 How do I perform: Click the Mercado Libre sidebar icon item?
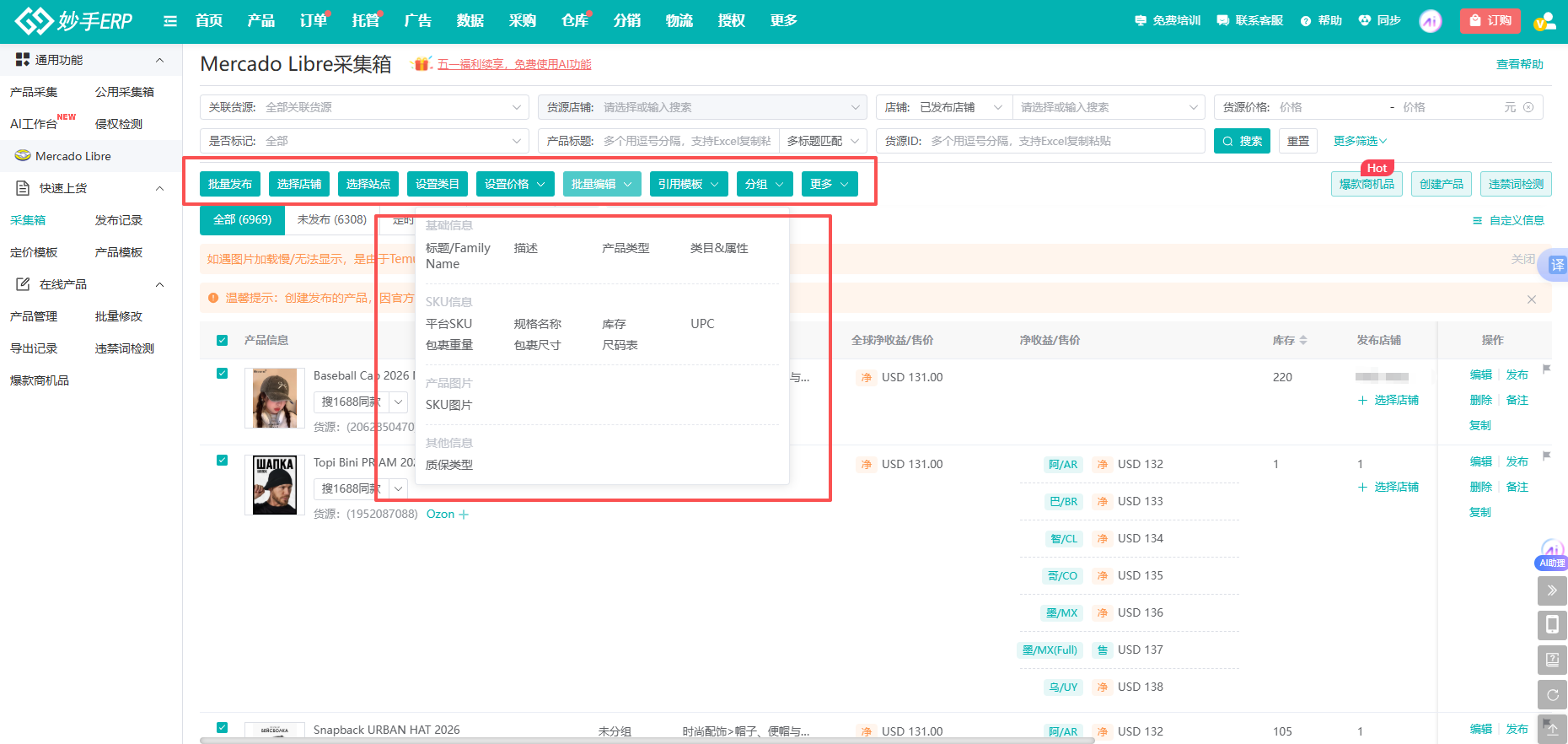(91, 156)
